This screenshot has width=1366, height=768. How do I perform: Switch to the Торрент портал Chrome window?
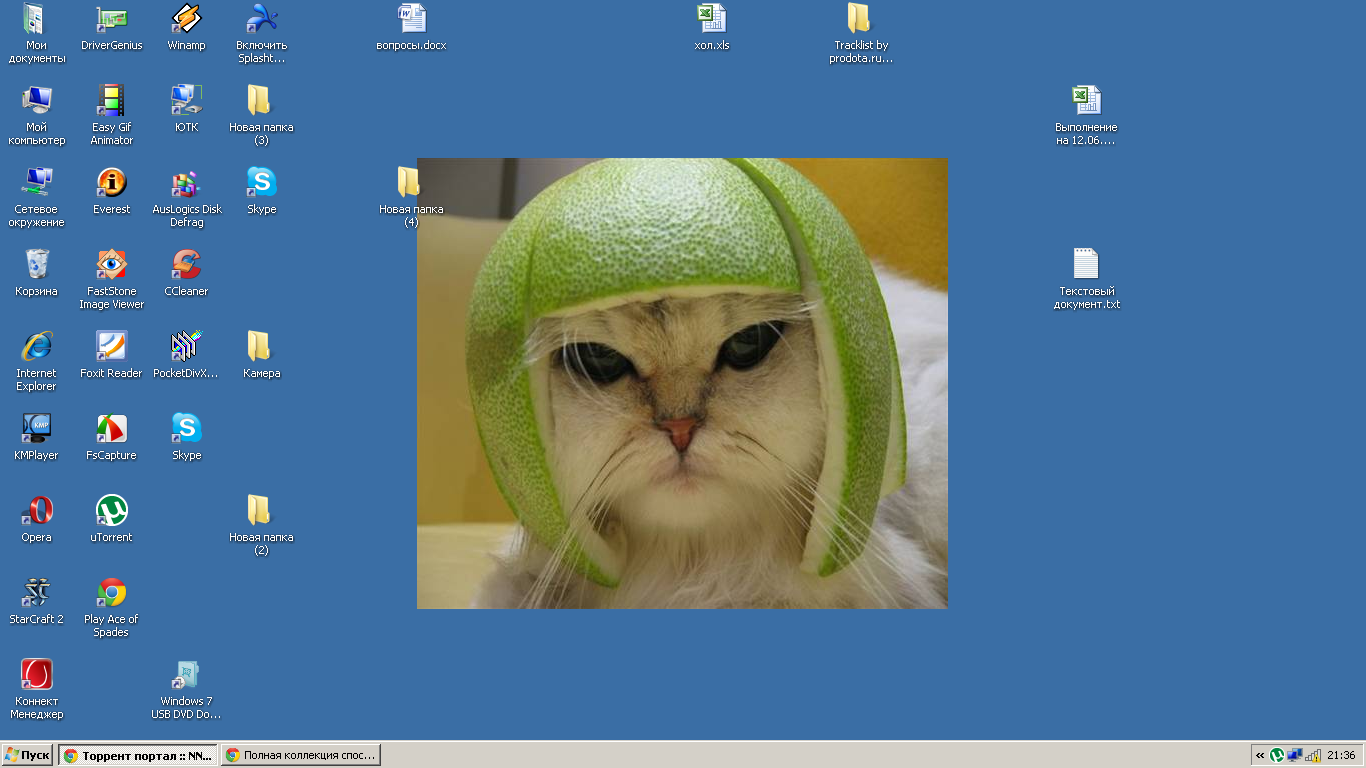(137, 755)
